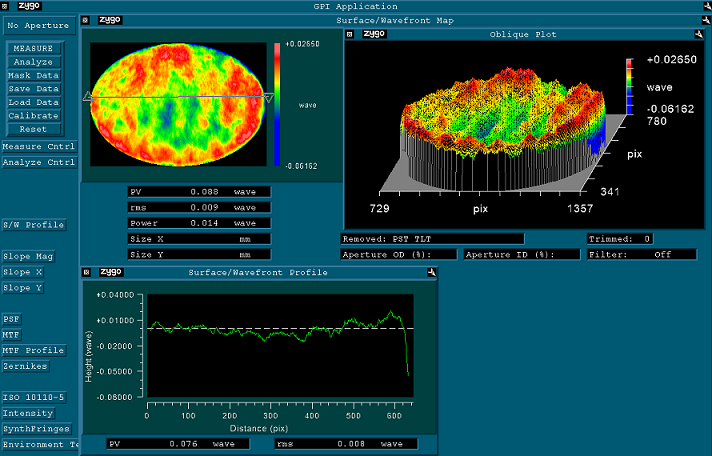Open the PSF view
The width and height of the screenshot is (712, 456).
pos(11,319)
